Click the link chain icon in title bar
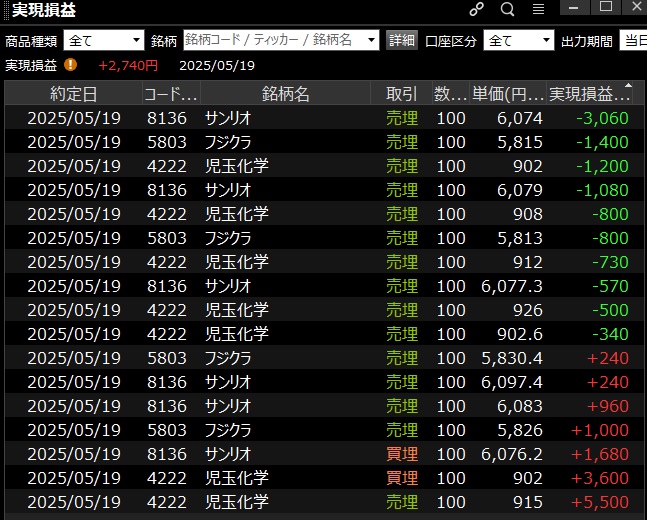 point(477,9)
